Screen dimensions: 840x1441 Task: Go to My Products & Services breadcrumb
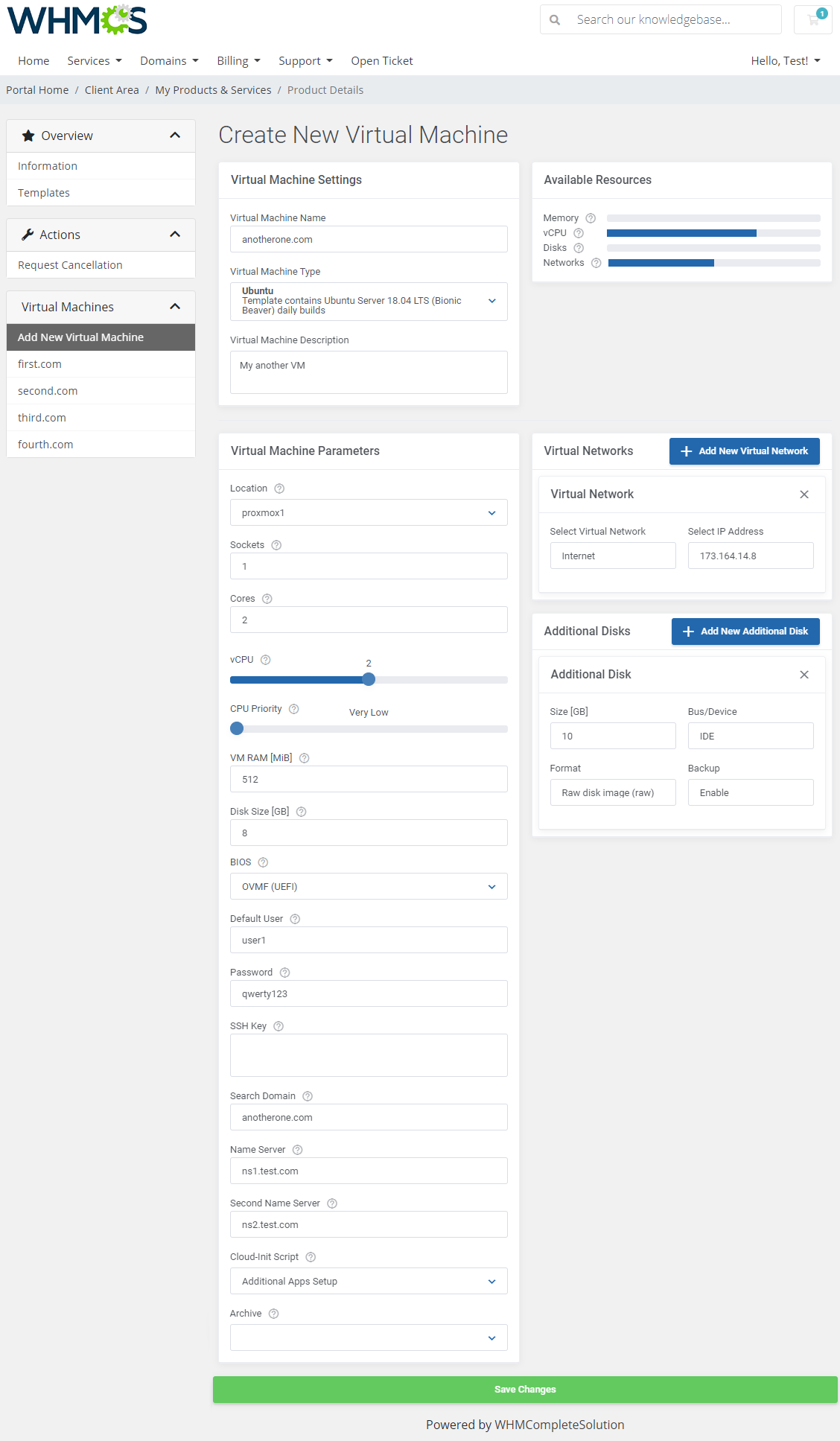pos(213,90)
